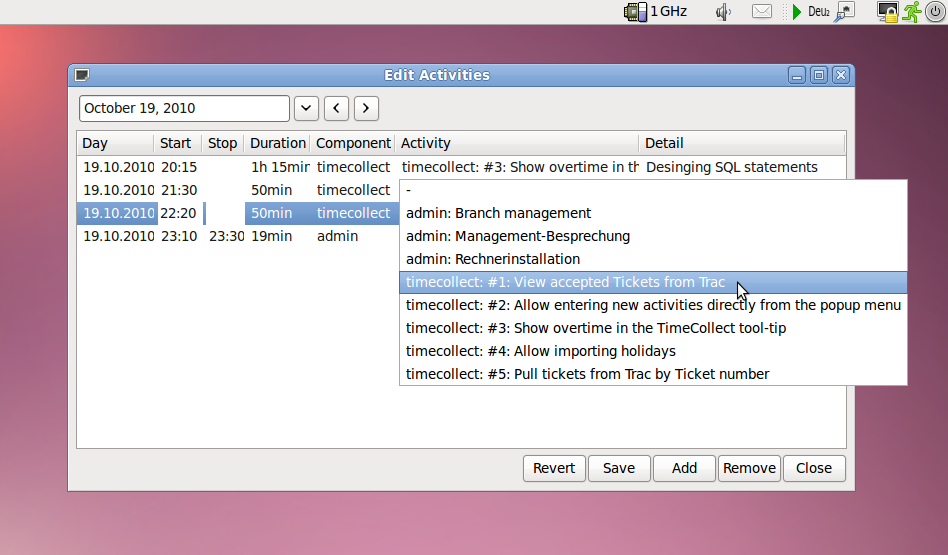948x555 pixels.
Task: Click the Remove button
Action: (x=749, y=468)
